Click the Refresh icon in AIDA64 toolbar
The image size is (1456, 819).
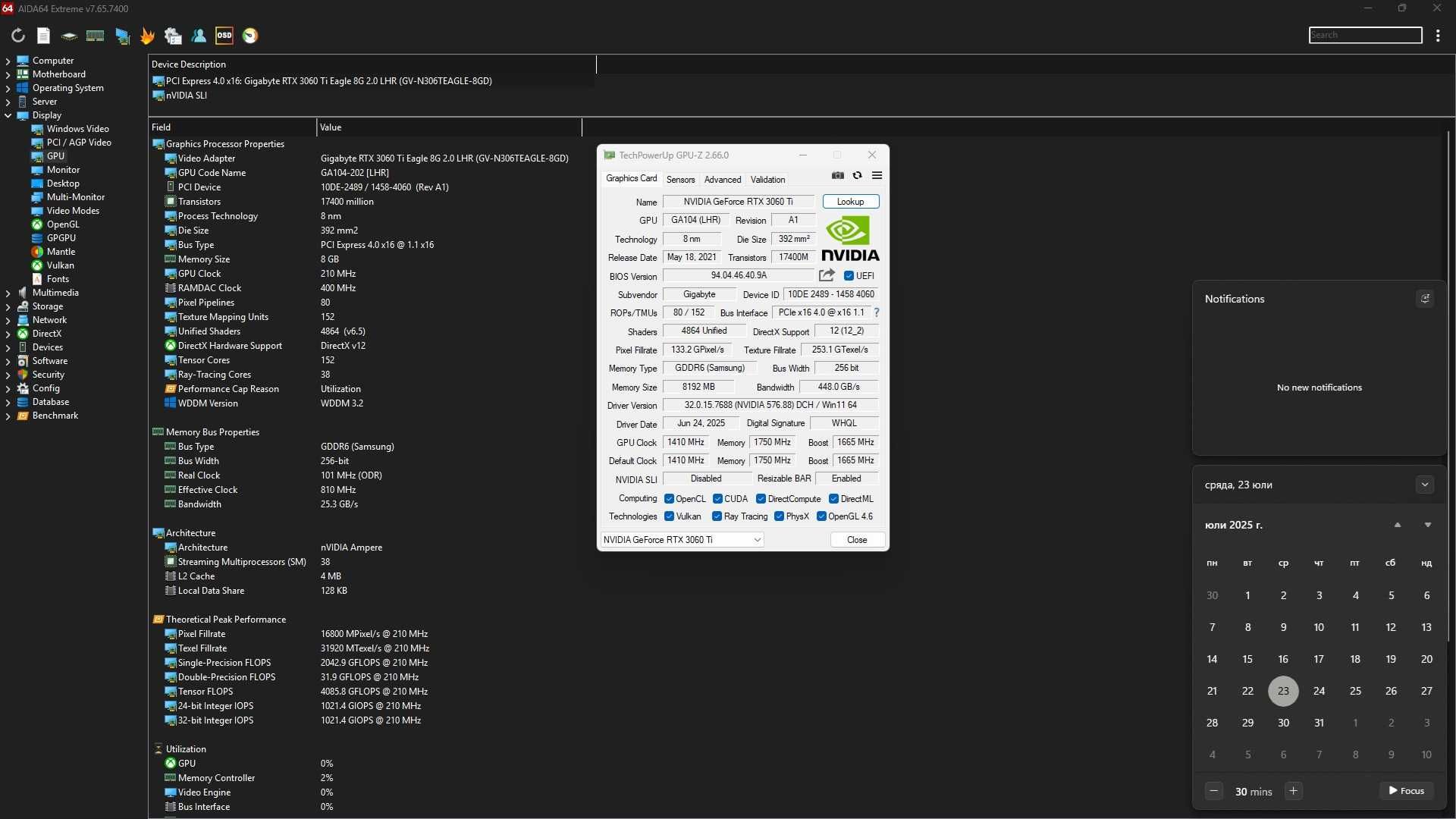pyautogui.click(x=18, y=36)
